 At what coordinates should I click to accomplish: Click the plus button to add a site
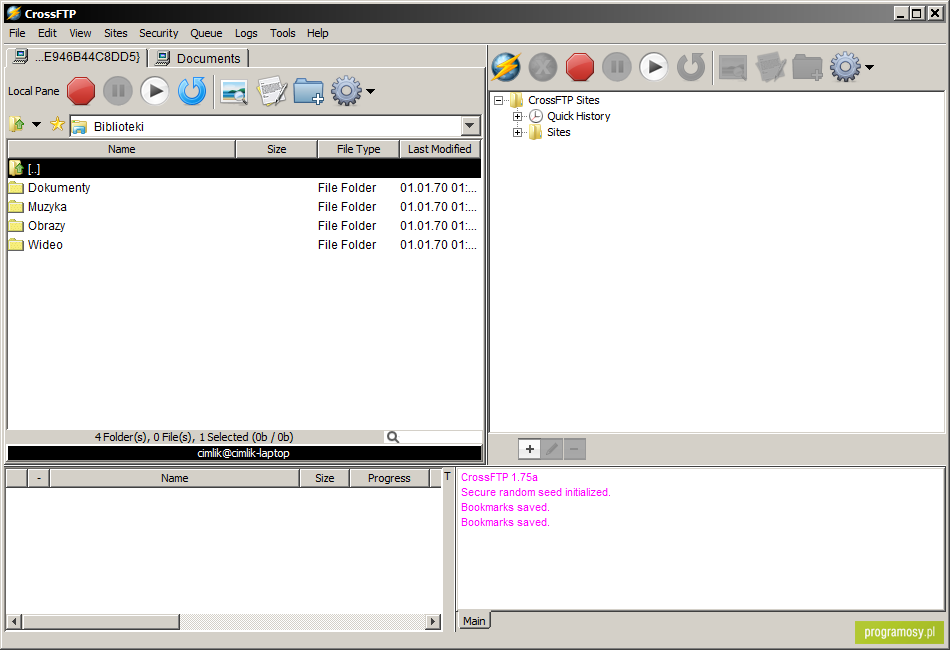point(530,449)
